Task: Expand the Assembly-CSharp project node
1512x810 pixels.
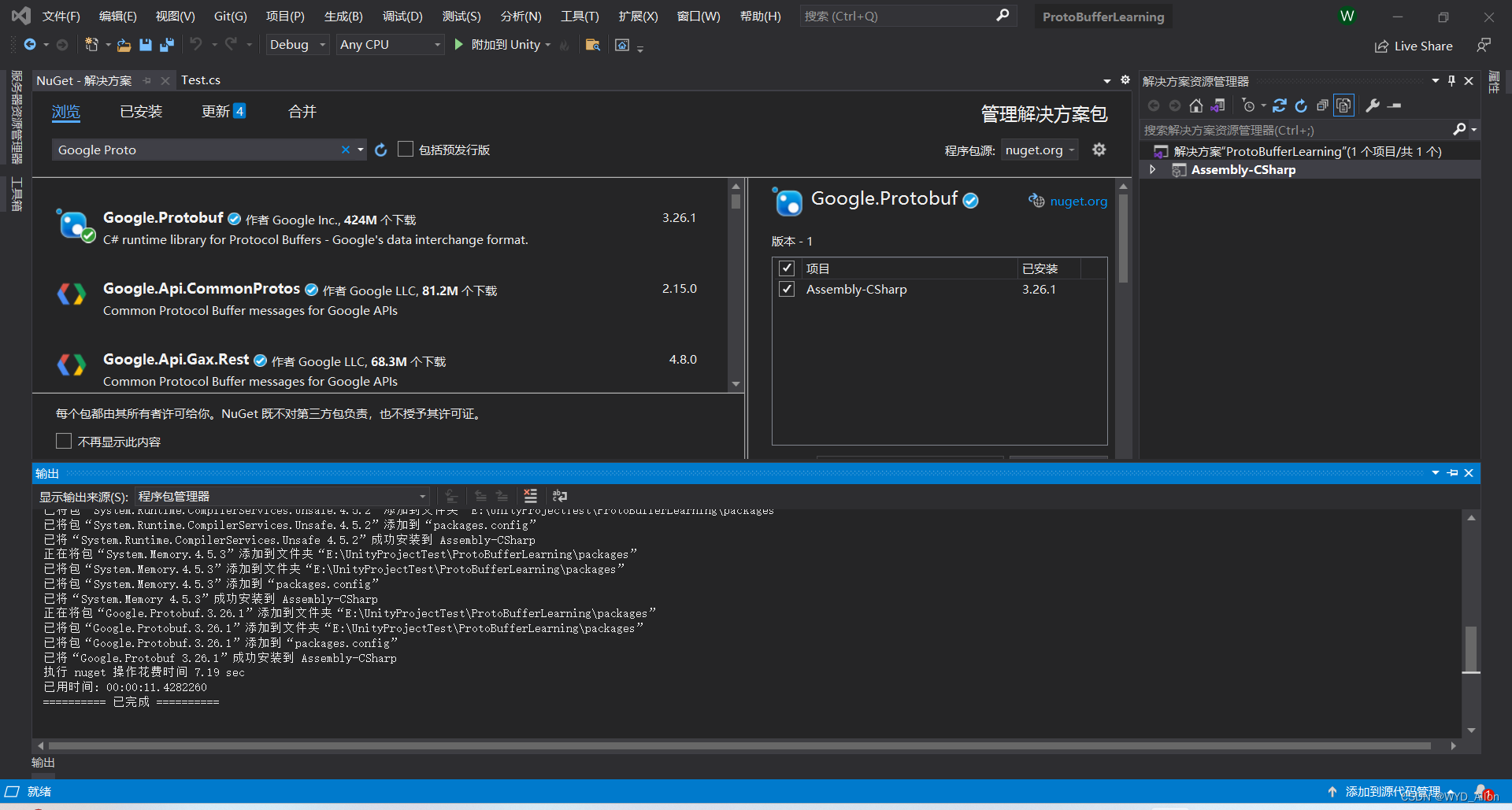Action: coord(1152,169)
